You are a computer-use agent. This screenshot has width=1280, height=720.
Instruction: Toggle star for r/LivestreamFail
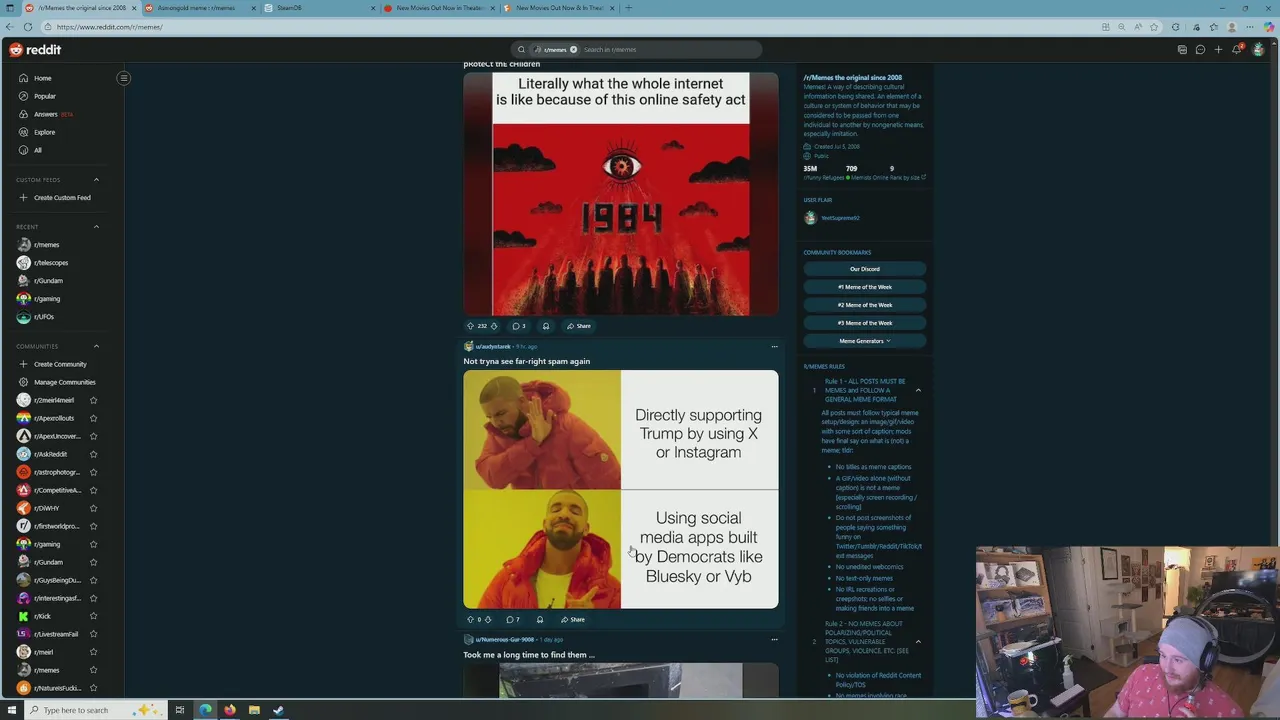coord(93,634)
